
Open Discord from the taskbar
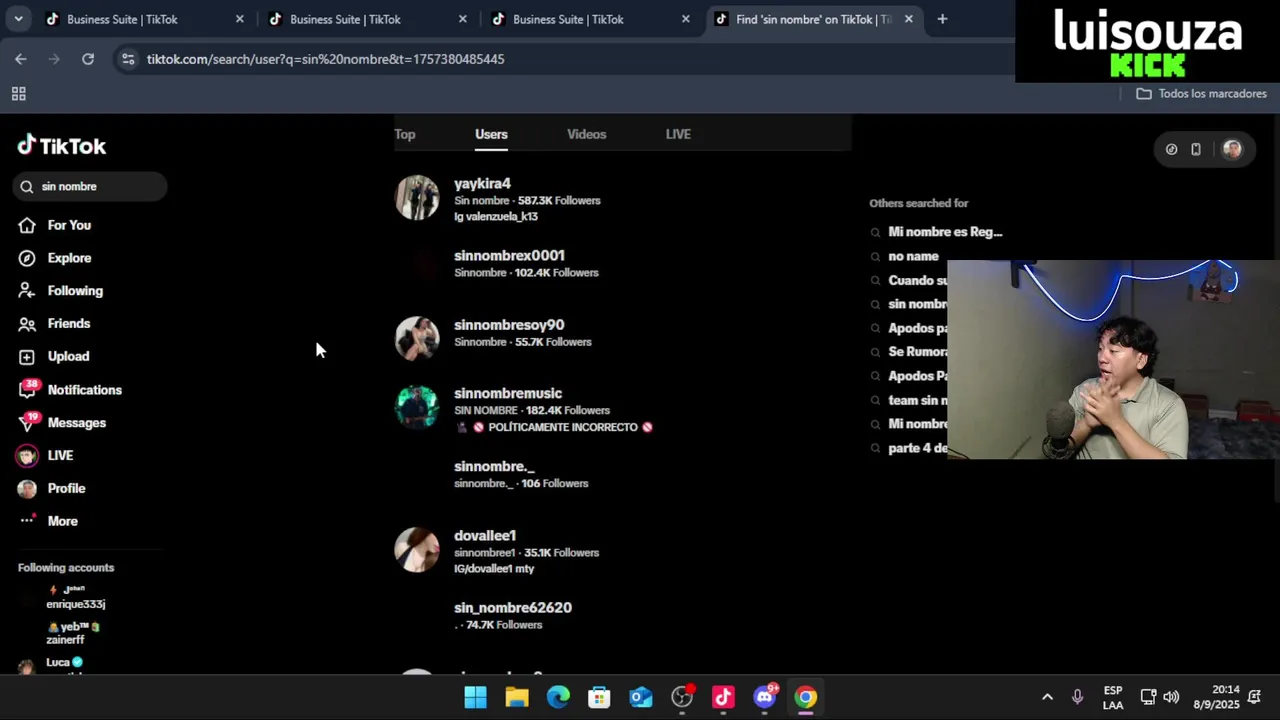765,697
